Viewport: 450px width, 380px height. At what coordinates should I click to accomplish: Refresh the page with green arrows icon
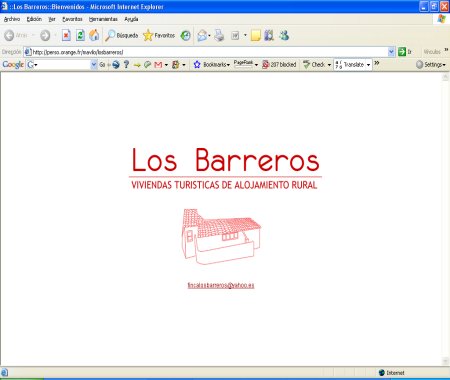click(80, 35)
